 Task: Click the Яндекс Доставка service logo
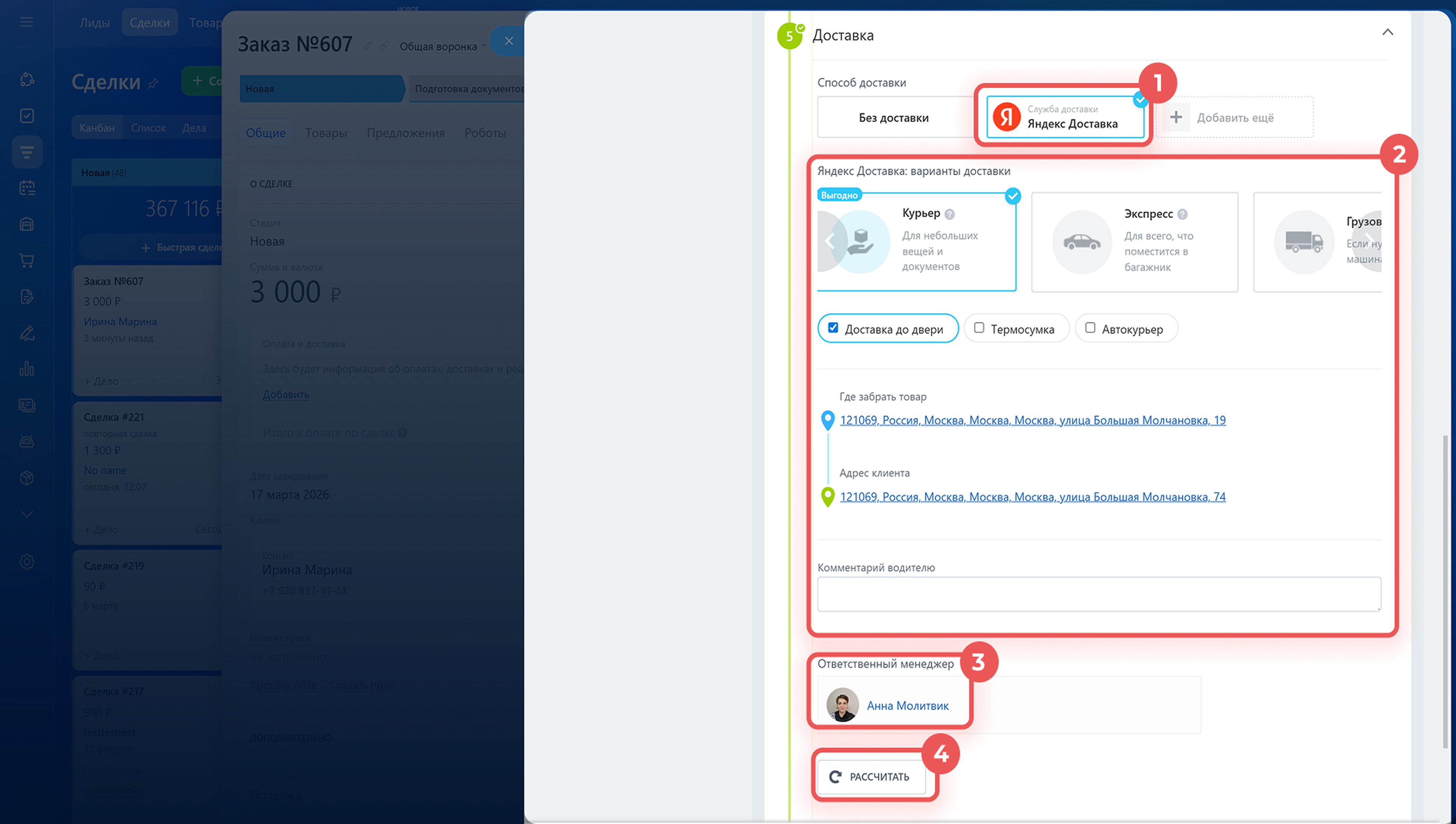[x=1006, y=117]
